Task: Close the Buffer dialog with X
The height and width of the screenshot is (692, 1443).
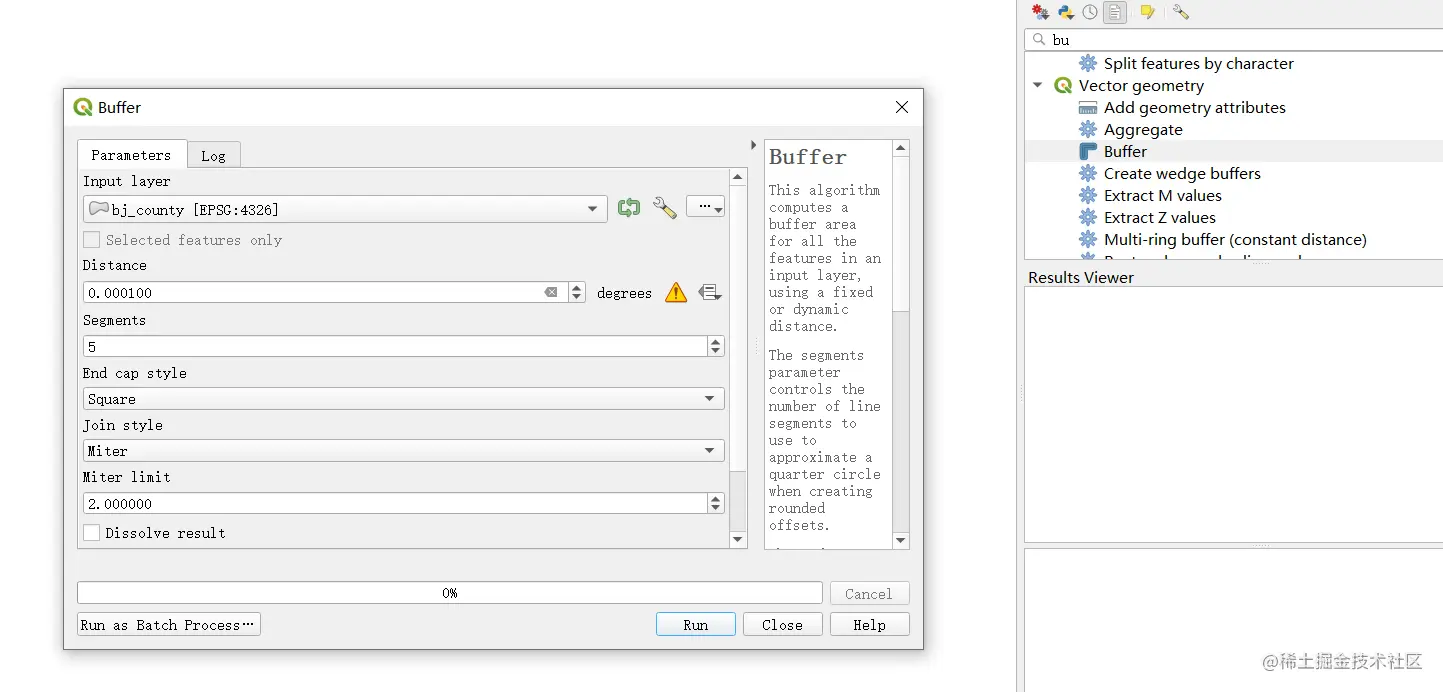Action: pos(901,107)
